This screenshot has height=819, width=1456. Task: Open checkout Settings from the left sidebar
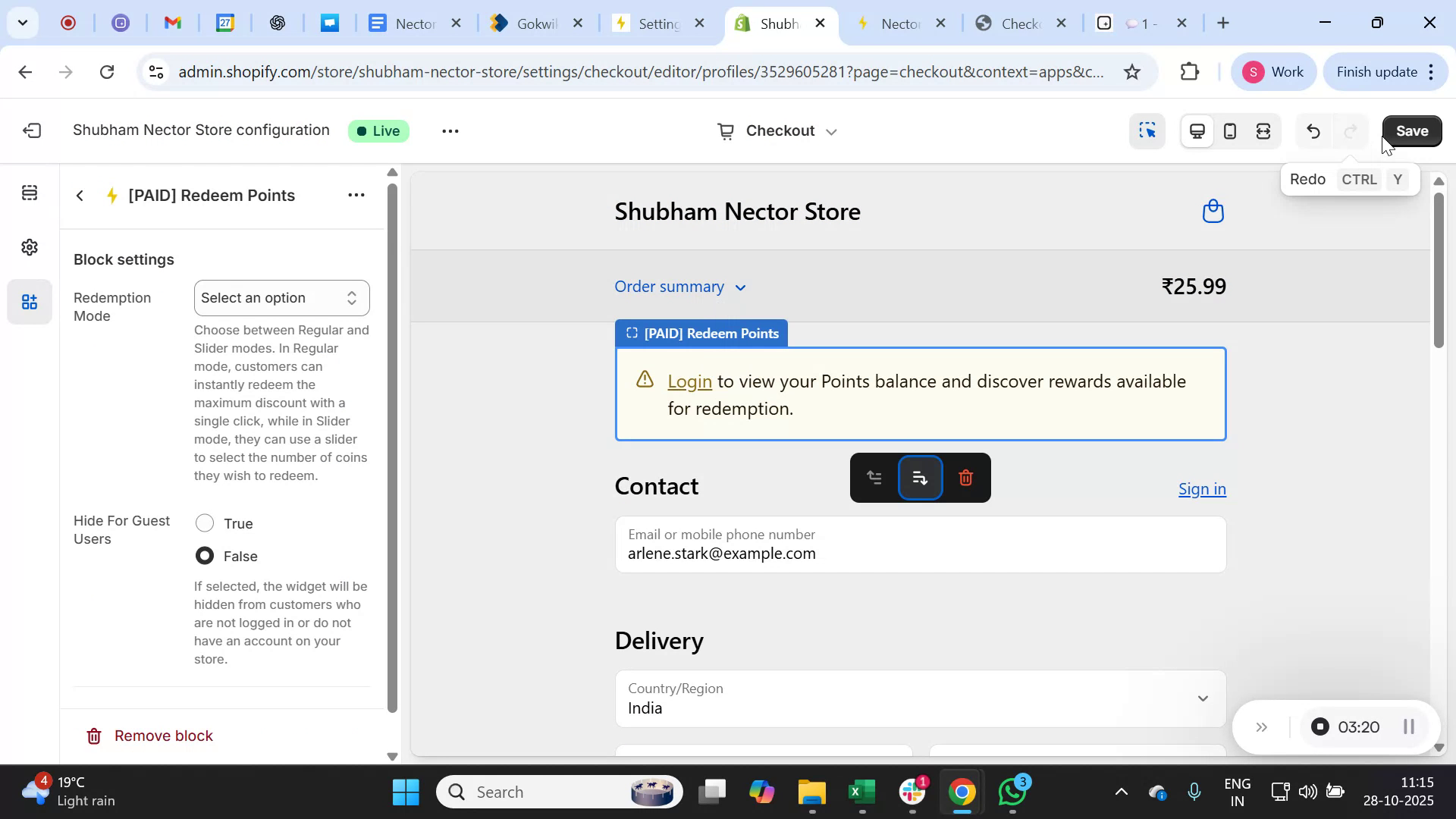(x=29, y=247)
